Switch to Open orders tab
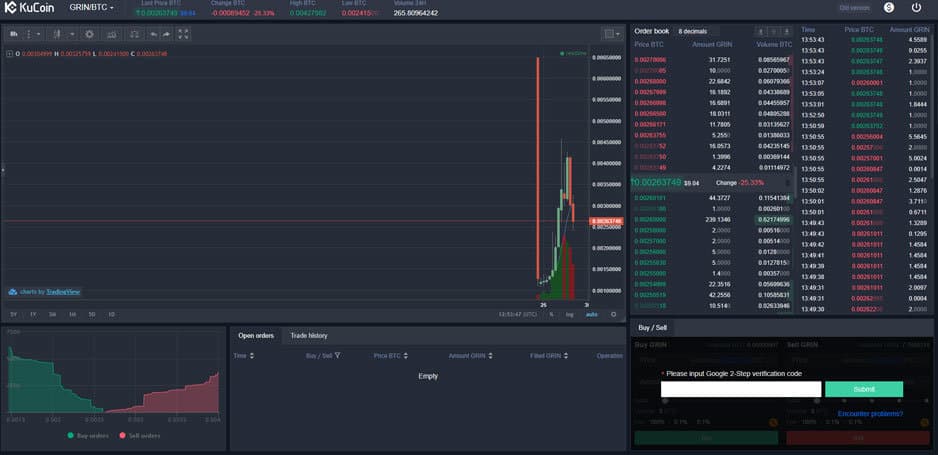This screenshot has height=455, width=938. (x=256, y=335)
